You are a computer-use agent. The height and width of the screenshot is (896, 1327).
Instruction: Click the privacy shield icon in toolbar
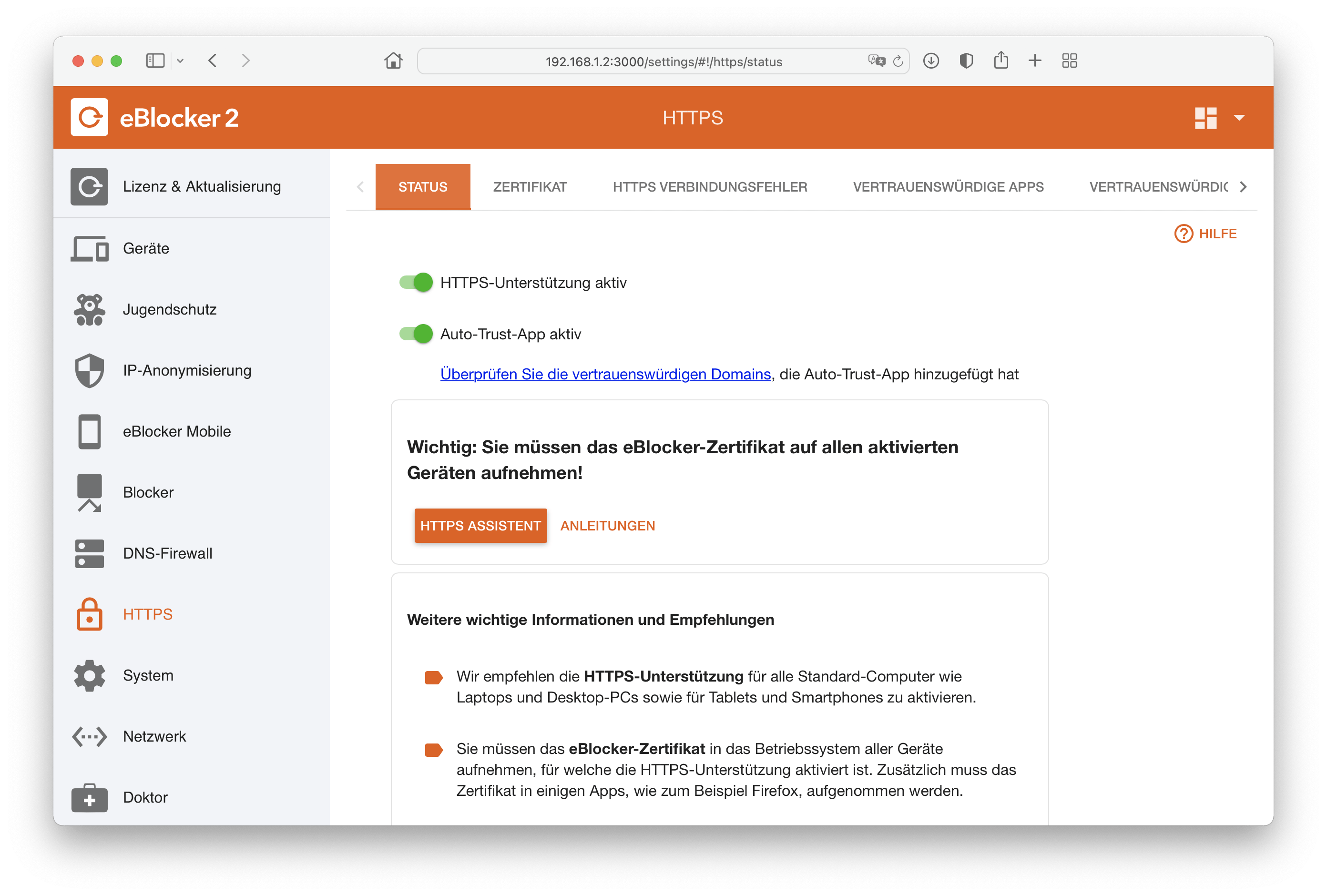(966, 61)
